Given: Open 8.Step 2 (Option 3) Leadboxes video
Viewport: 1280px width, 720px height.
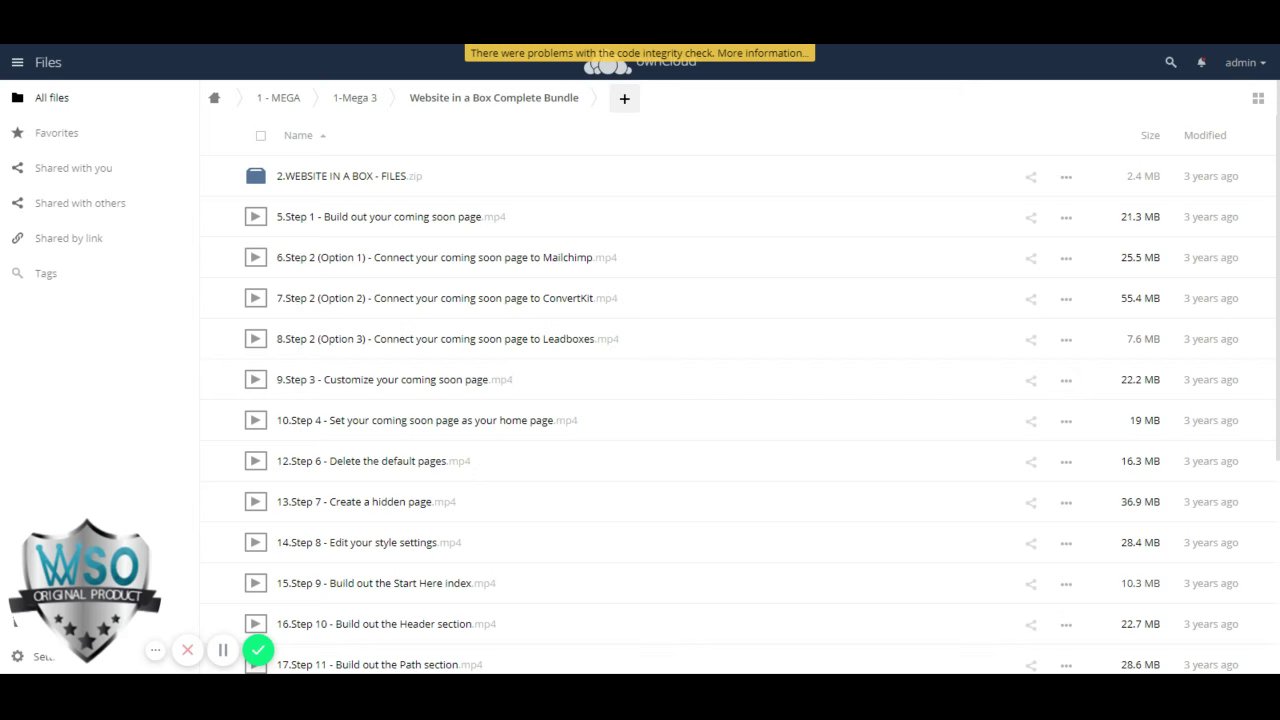Looking at the screenshot, I should (x=448, y=339).
